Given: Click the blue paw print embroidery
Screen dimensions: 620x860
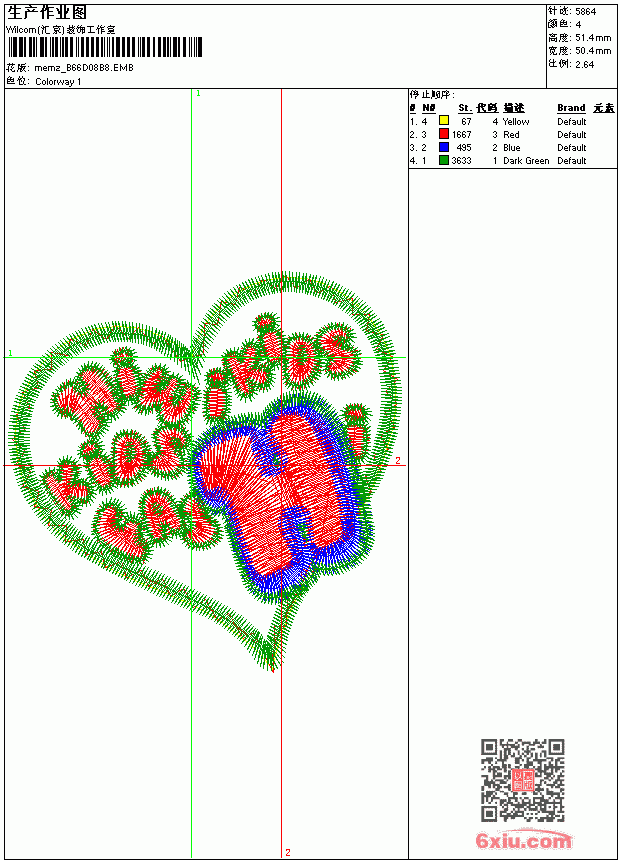Looking at the screenshot, I should click(x=283, y=496).
